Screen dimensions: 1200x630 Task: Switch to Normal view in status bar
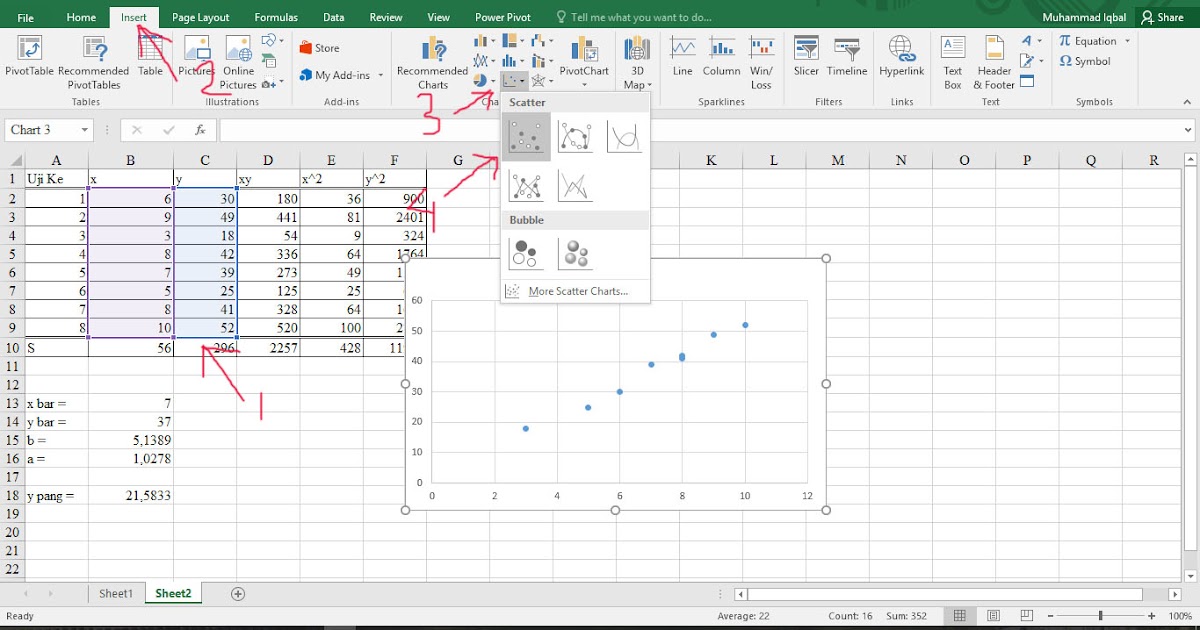pos(959,616)
